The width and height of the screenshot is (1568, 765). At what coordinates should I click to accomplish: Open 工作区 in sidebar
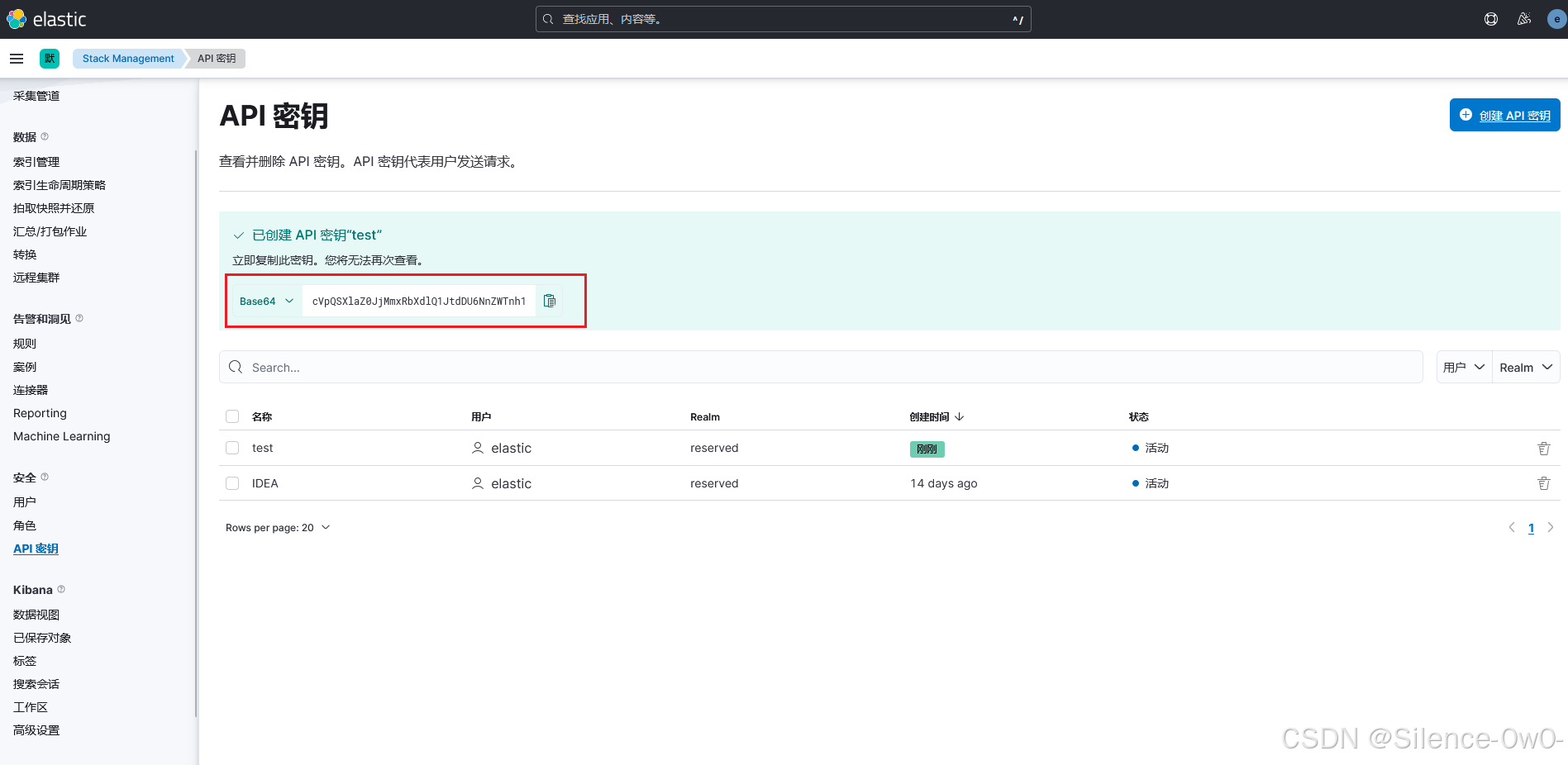tap(31, 707)
